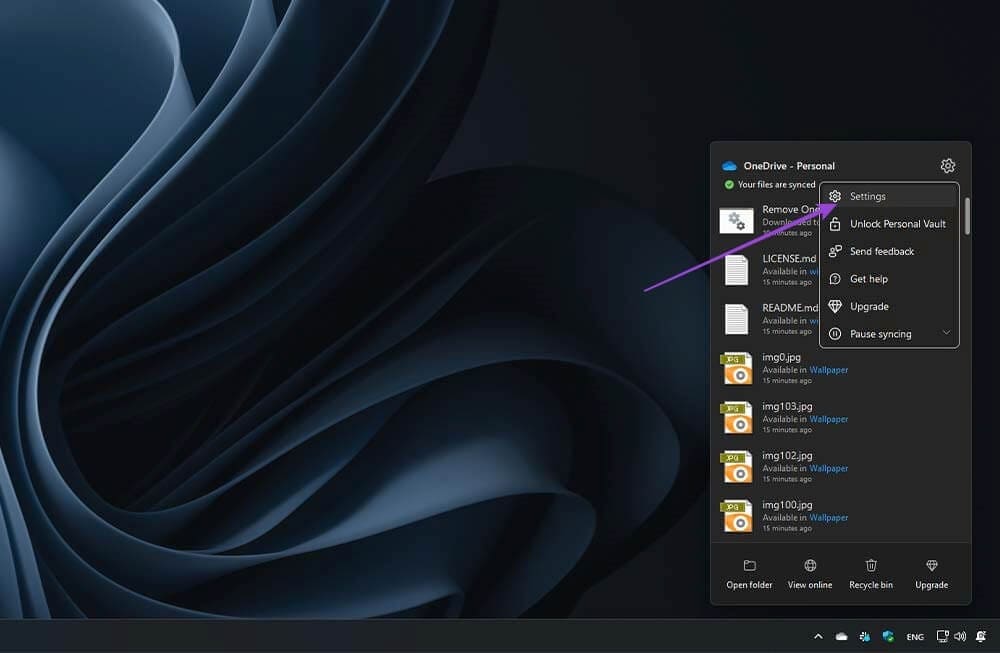
Task: Click the OneDrive cloud icon in system tray
Action: click(842, 636)
